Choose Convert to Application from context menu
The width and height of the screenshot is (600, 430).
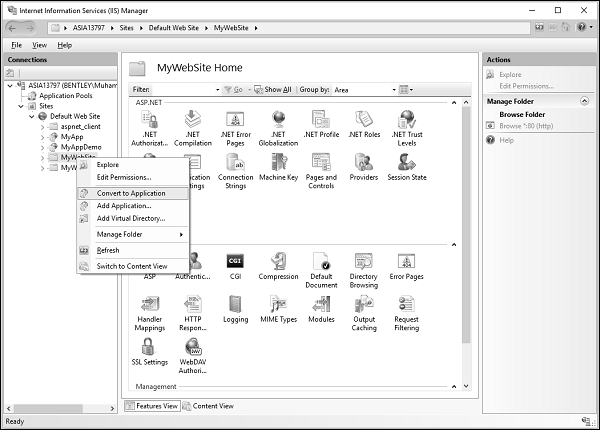[132, 194]
